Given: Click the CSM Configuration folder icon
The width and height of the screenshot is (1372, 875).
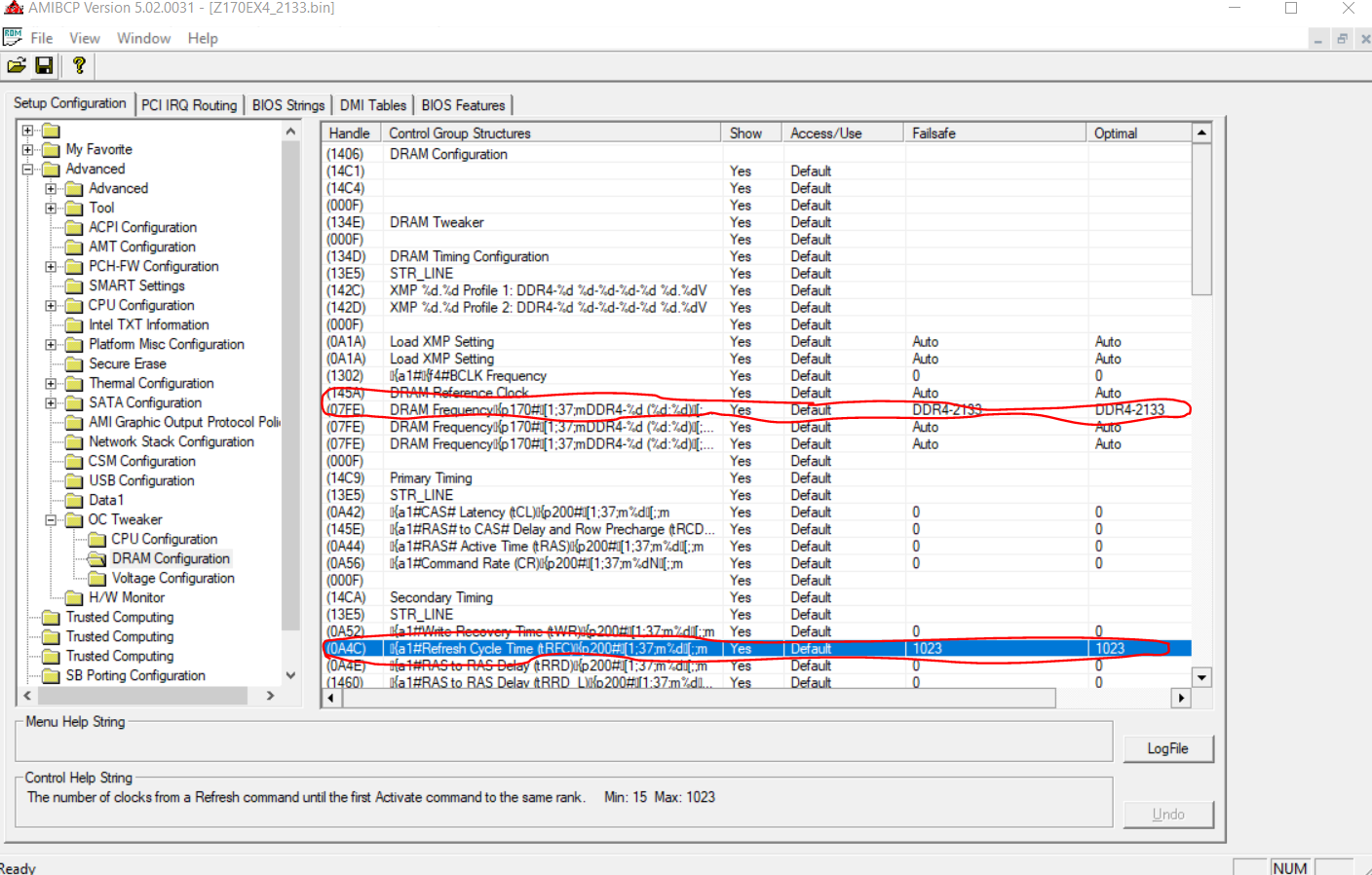Looking at the screenshot, I should click(74, 462).
